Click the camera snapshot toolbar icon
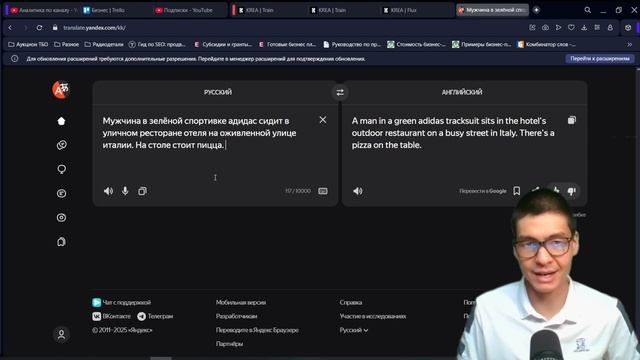The width and height of the screenshot is (640, 360). (545, 28)
